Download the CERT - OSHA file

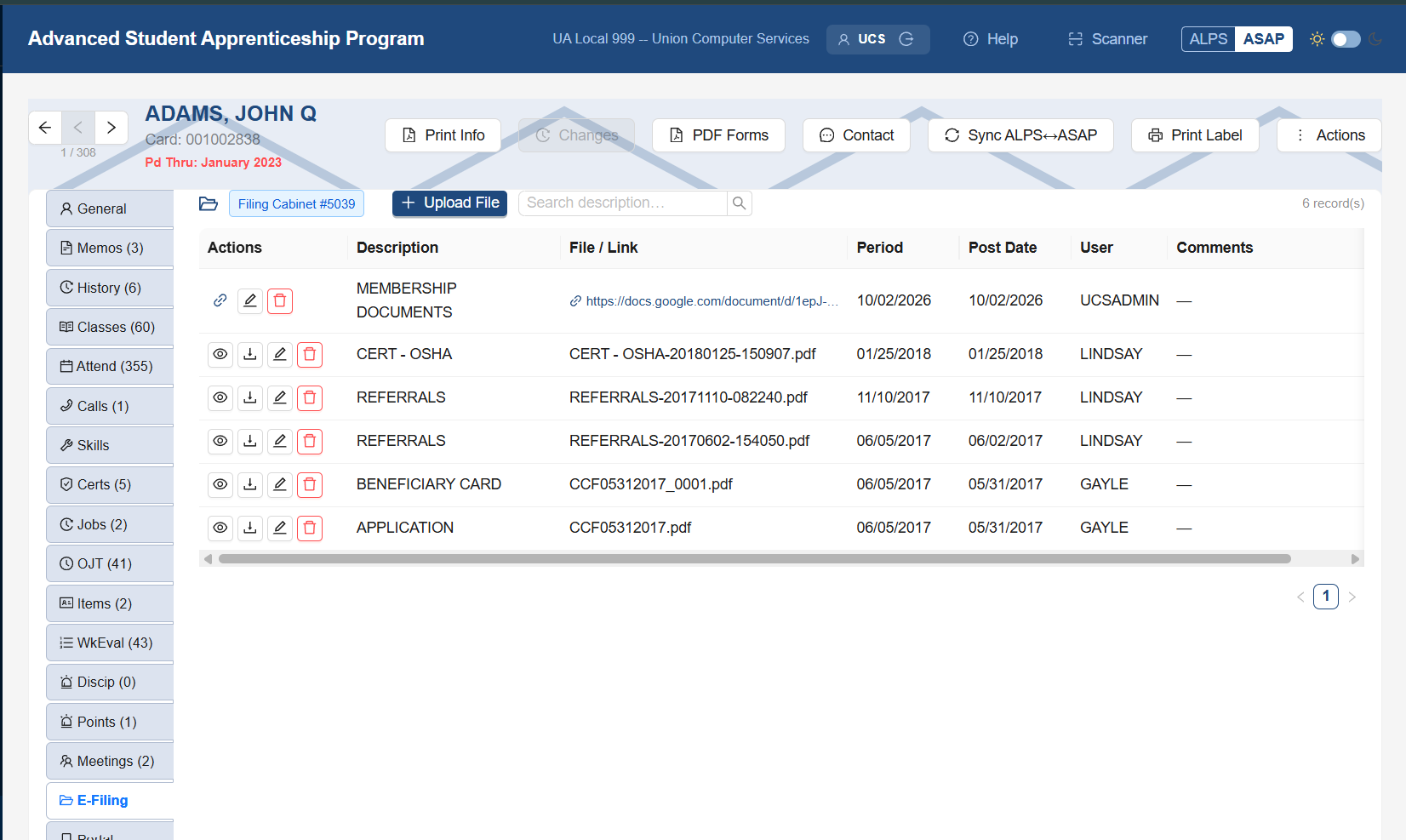[250, 354]
